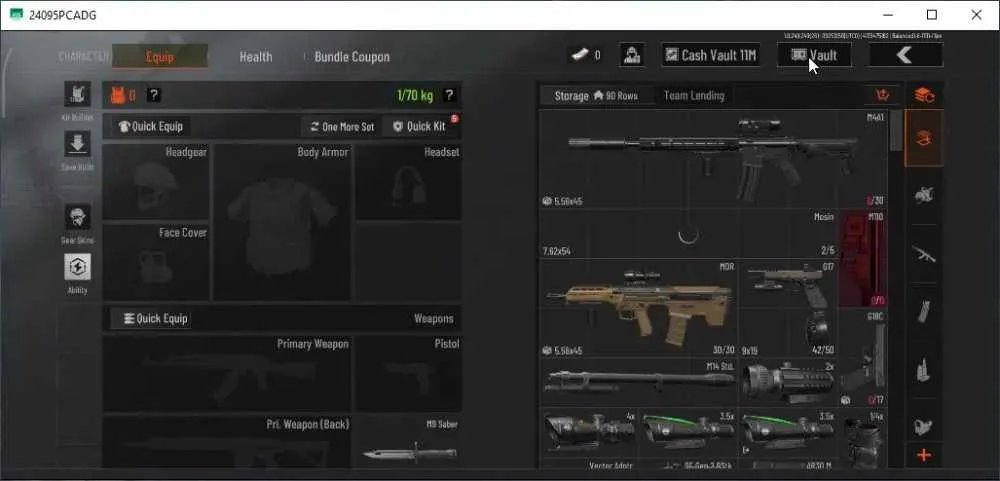Click the Quick Kit button
Screen dimensions: 1000x481
(x=420, y=126)
